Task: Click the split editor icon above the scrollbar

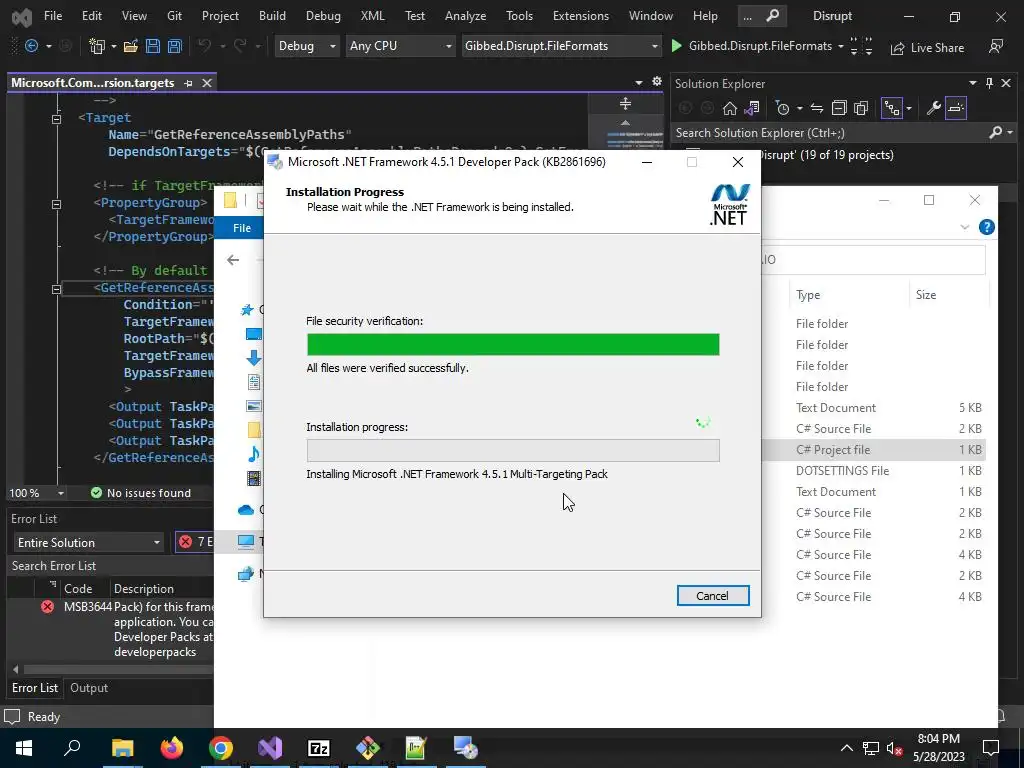Action: click(625, 104)
